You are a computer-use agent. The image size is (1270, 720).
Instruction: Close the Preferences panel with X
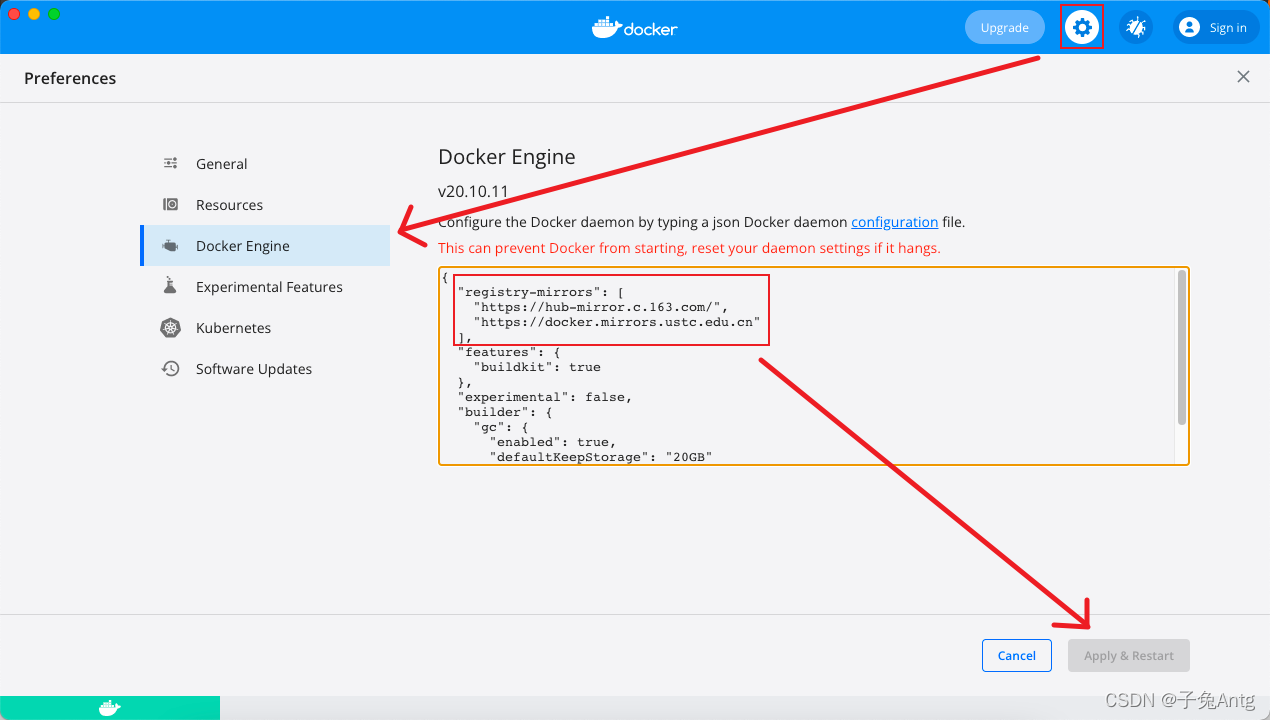click(x=1243, y=77)
